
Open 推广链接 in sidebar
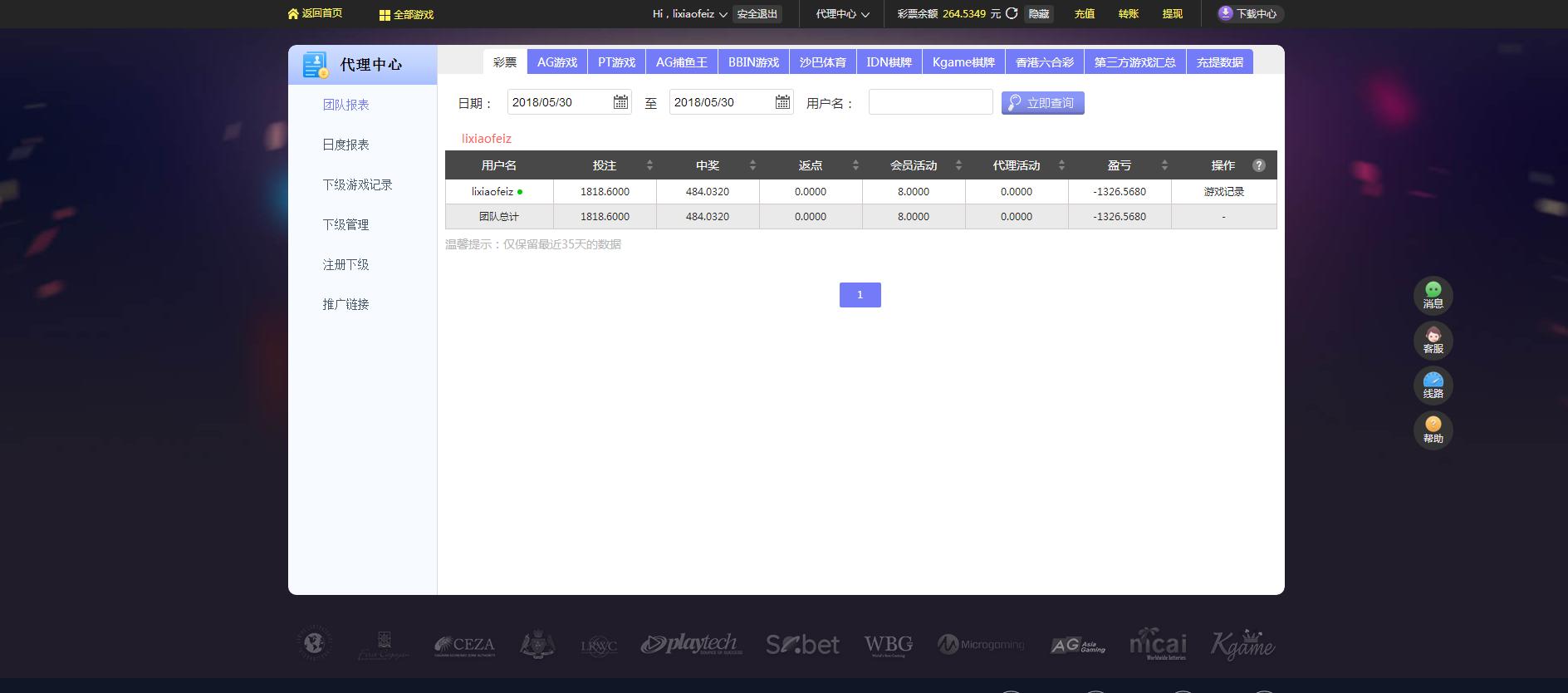click(x=346, y=304)
